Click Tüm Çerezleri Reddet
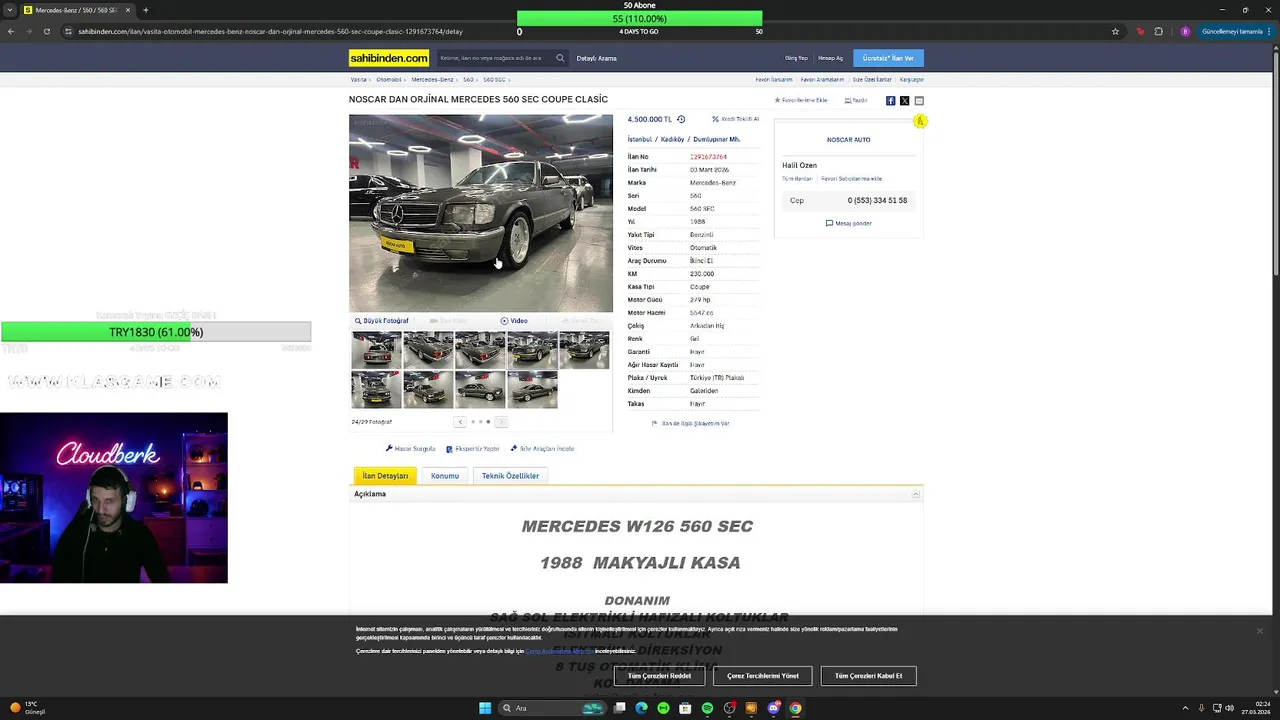This screenshot has width=1280, height=720. (659, 676)
